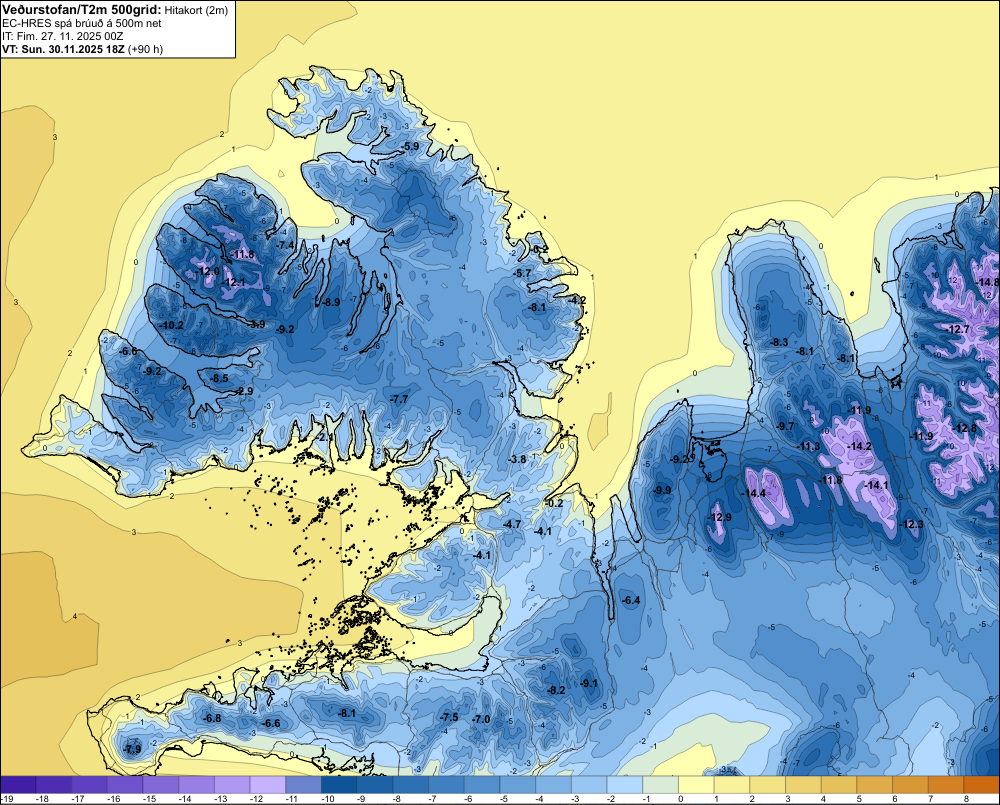
Task: Click the legend swatch between -15 and -14
Action: pos(161,785)
